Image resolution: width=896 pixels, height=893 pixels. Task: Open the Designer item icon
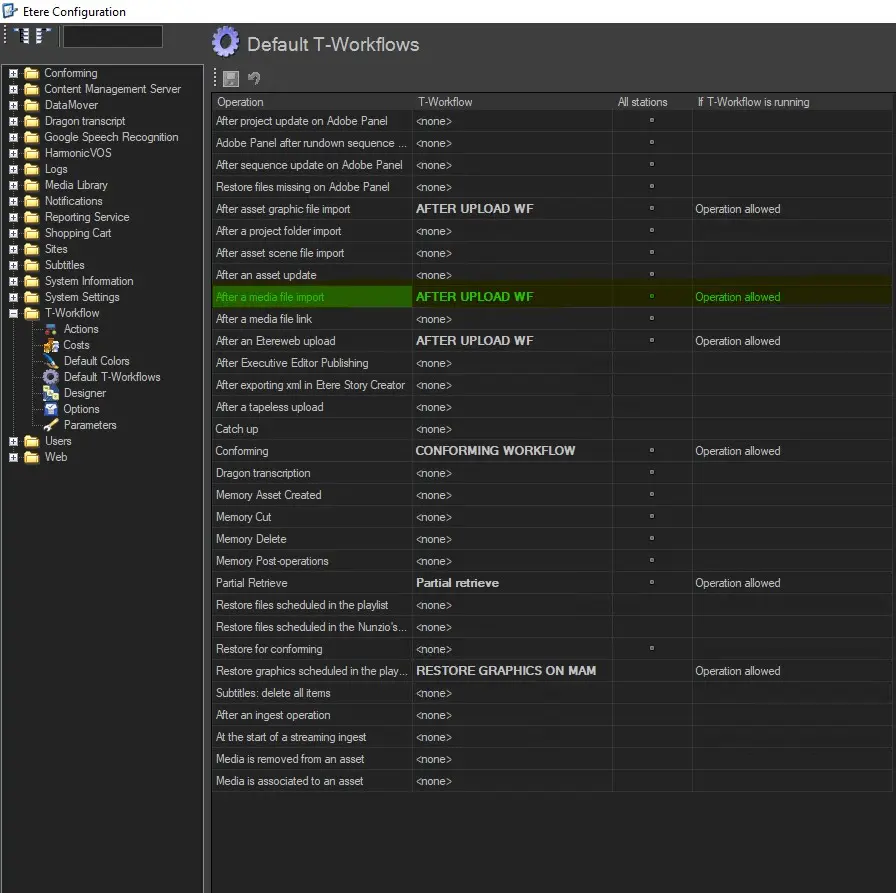tap(51, 393)
